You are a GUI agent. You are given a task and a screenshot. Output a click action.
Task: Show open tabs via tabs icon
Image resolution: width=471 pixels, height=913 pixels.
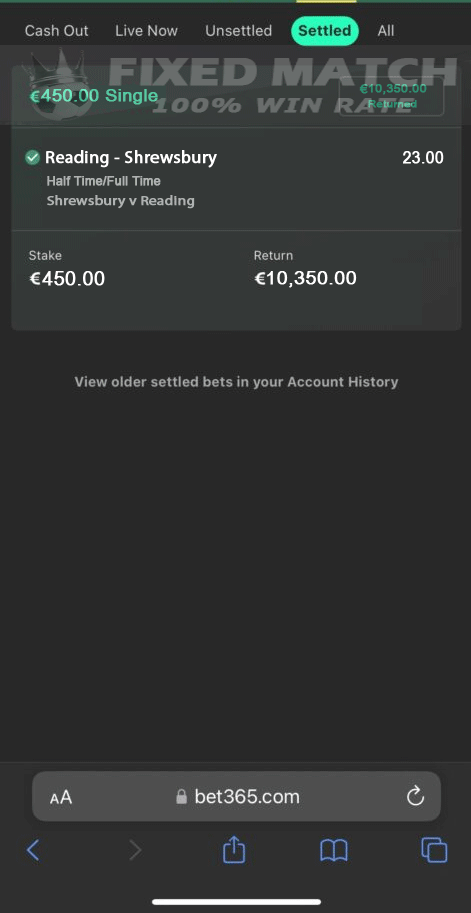[x=434, y=850]
